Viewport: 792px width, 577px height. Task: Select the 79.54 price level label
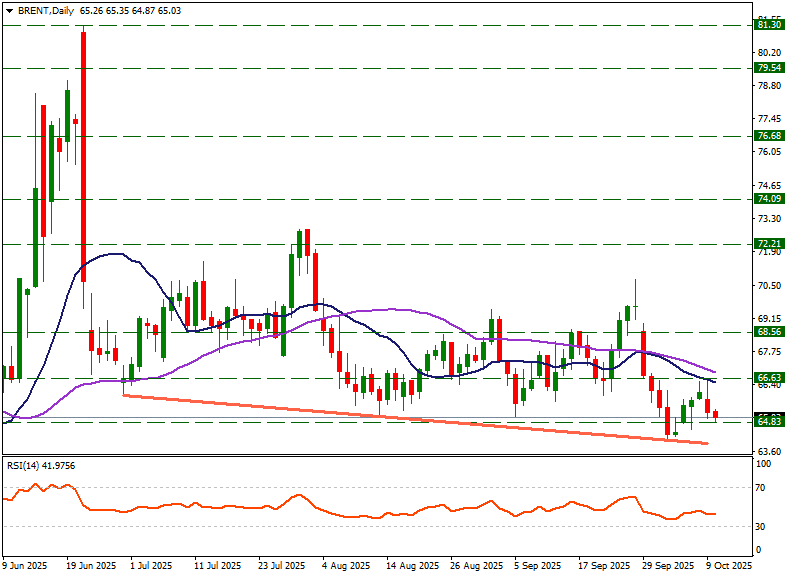pos(769,68)
